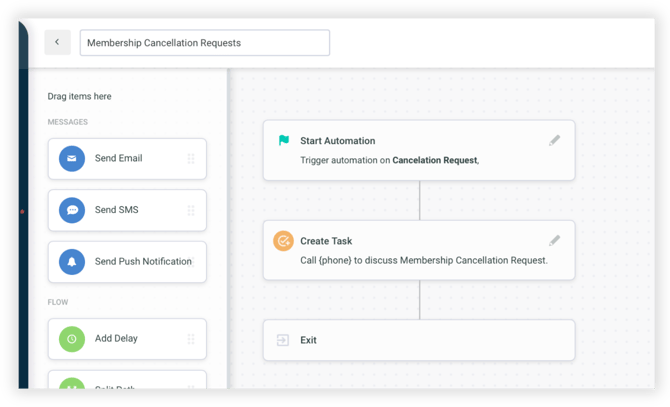Edit the Start Automation step with pencil
The image size is (670, 407).
pyautogui.click(x=555, y=141)
